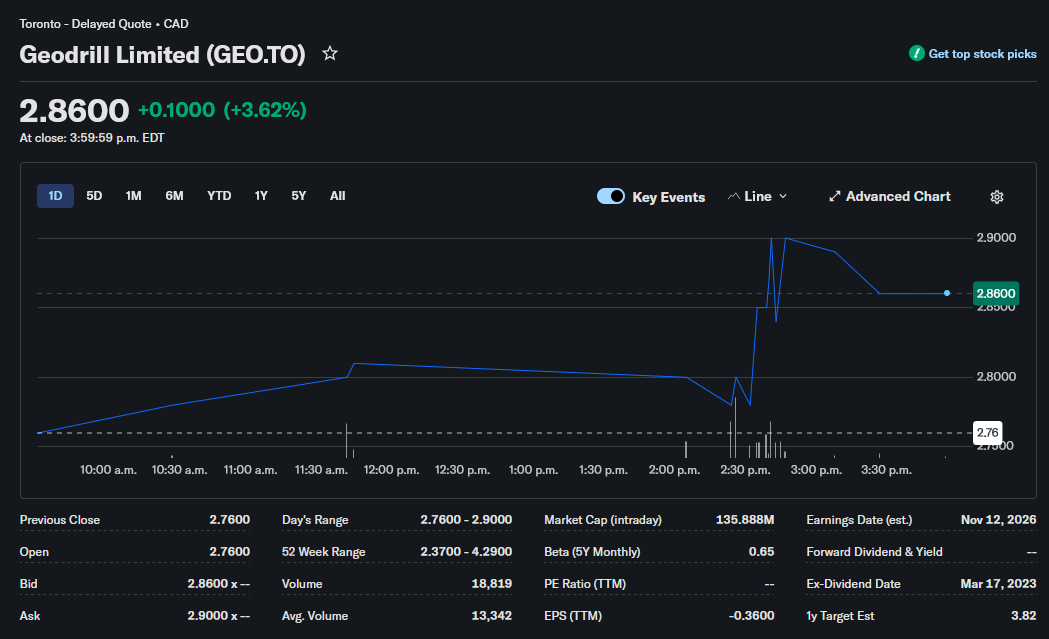Switch to the 1Y chart range
Image resolution: width=1049 pixels, height=639 pixels.
tap(261, 196)
